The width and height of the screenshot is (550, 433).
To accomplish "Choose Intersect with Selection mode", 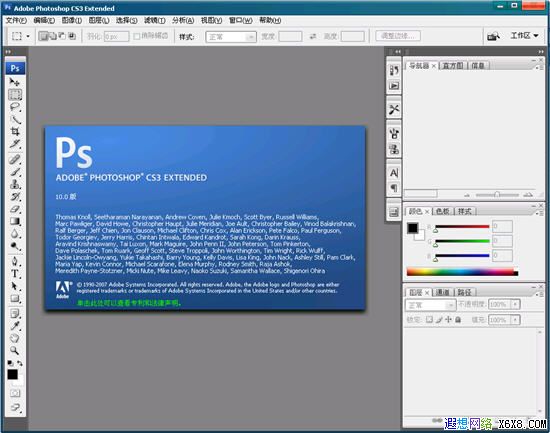I will [72, 36].
